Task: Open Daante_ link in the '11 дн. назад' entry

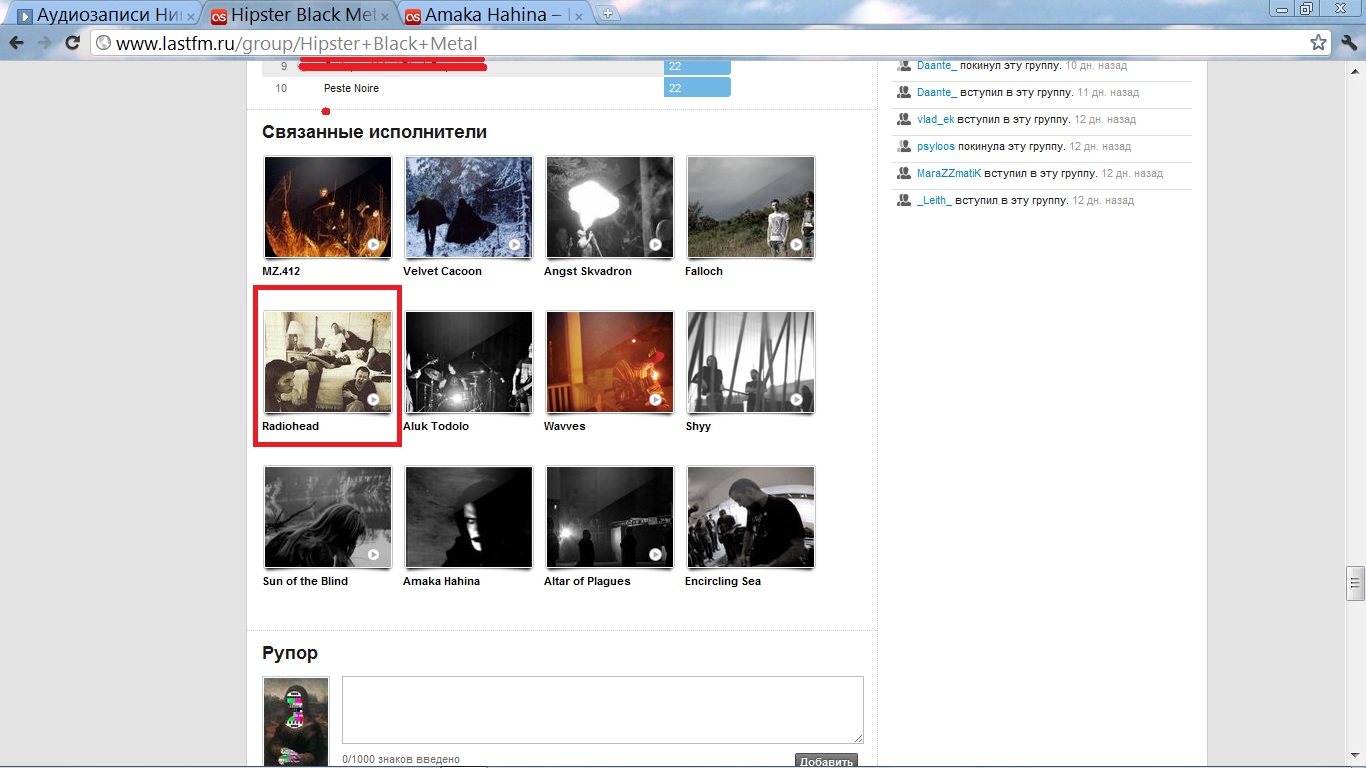Action: tap(937, 92)
